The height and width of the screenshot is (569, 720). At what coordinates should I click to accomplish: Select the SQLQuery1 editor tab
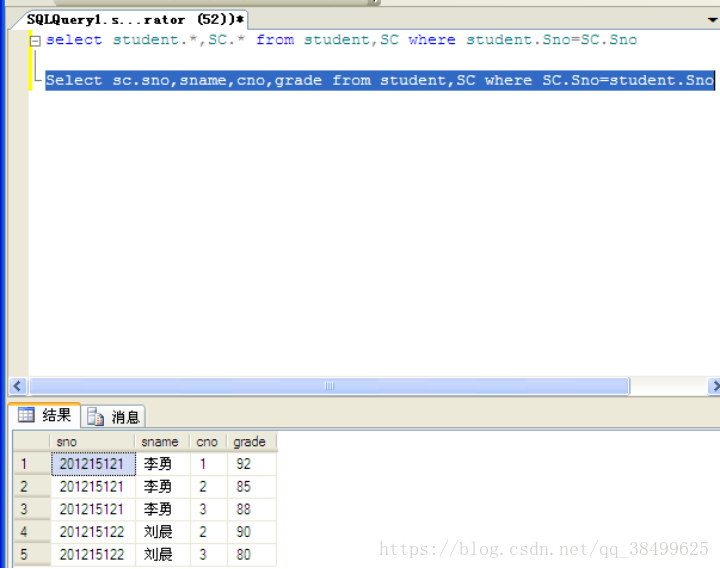134,20
